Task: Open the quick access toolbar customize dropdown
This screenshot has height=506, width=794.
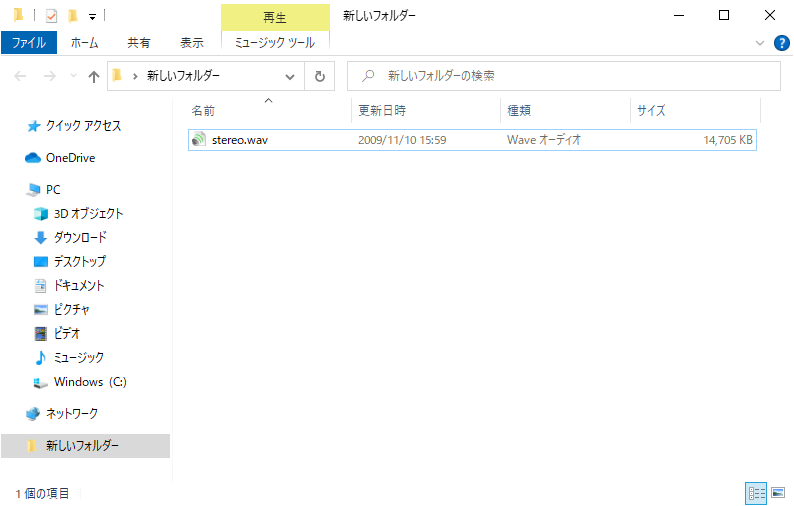Action: [x=92, y=17]
